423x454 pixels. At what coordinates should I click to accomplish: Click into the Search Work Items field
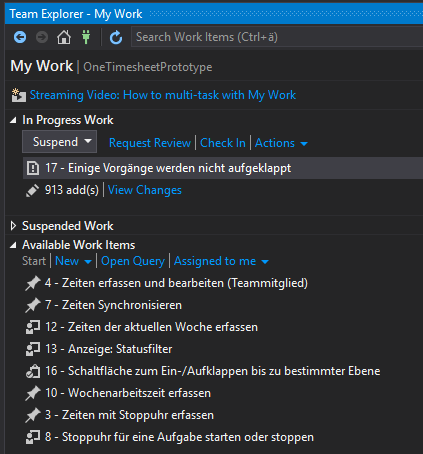[277, 37]
